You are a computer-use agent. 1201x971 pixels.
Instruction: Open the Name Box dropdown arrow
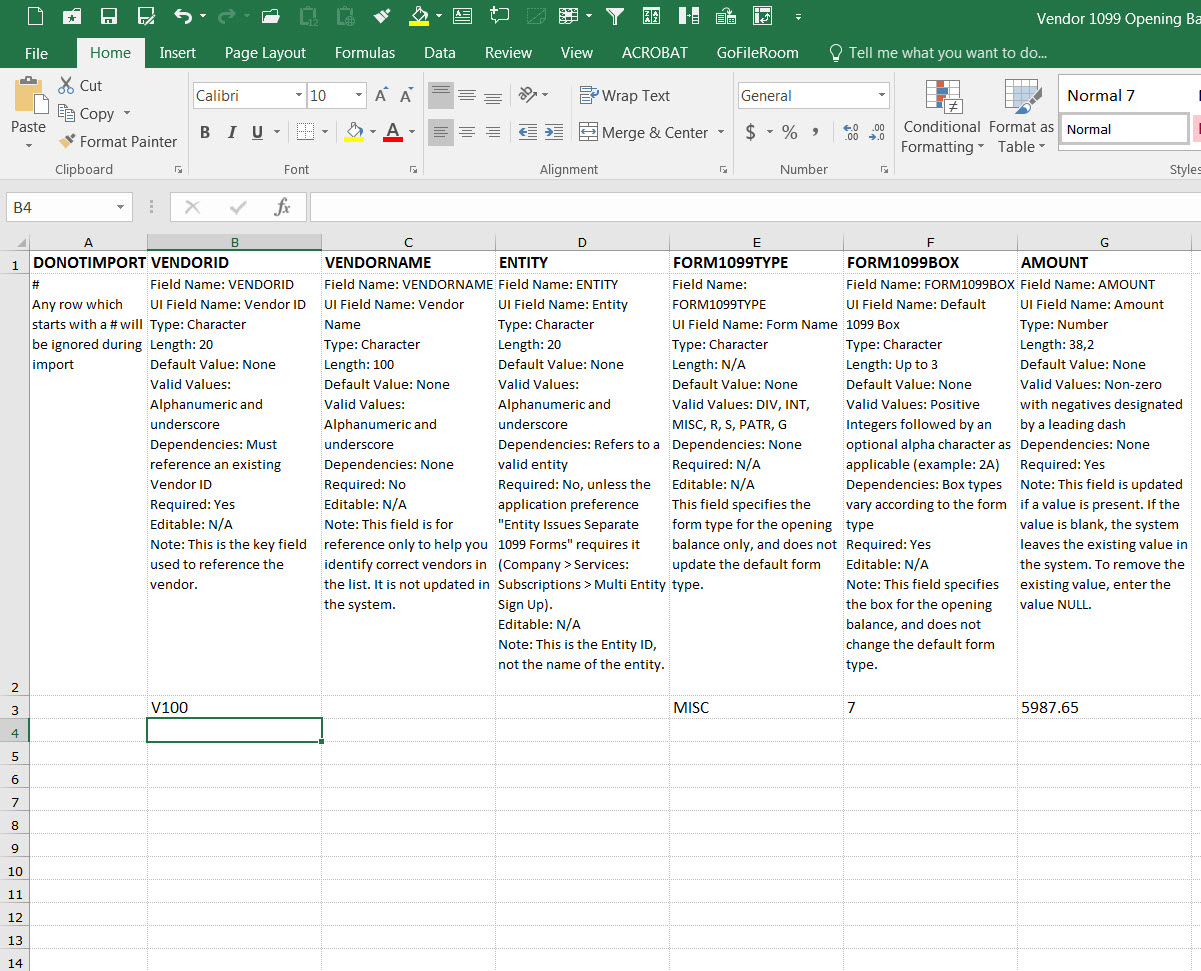pyautogui.click(x=121, y=207)
